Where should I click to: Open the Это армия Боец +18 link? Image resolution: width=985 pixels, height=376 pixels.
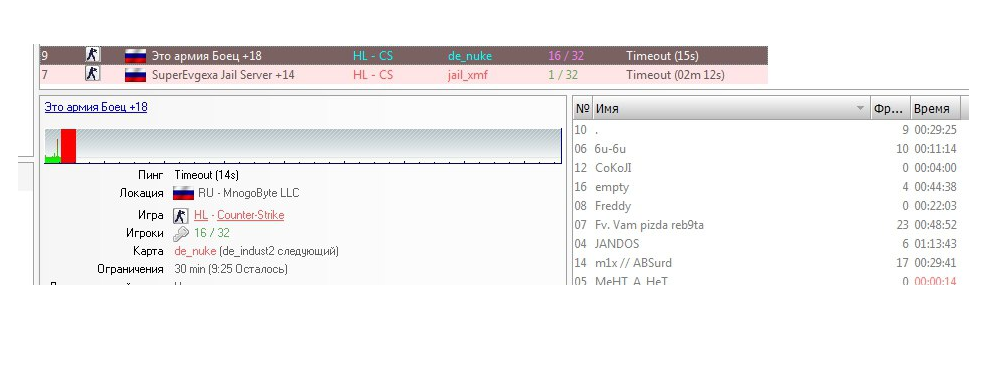click(x=96, y=107)
